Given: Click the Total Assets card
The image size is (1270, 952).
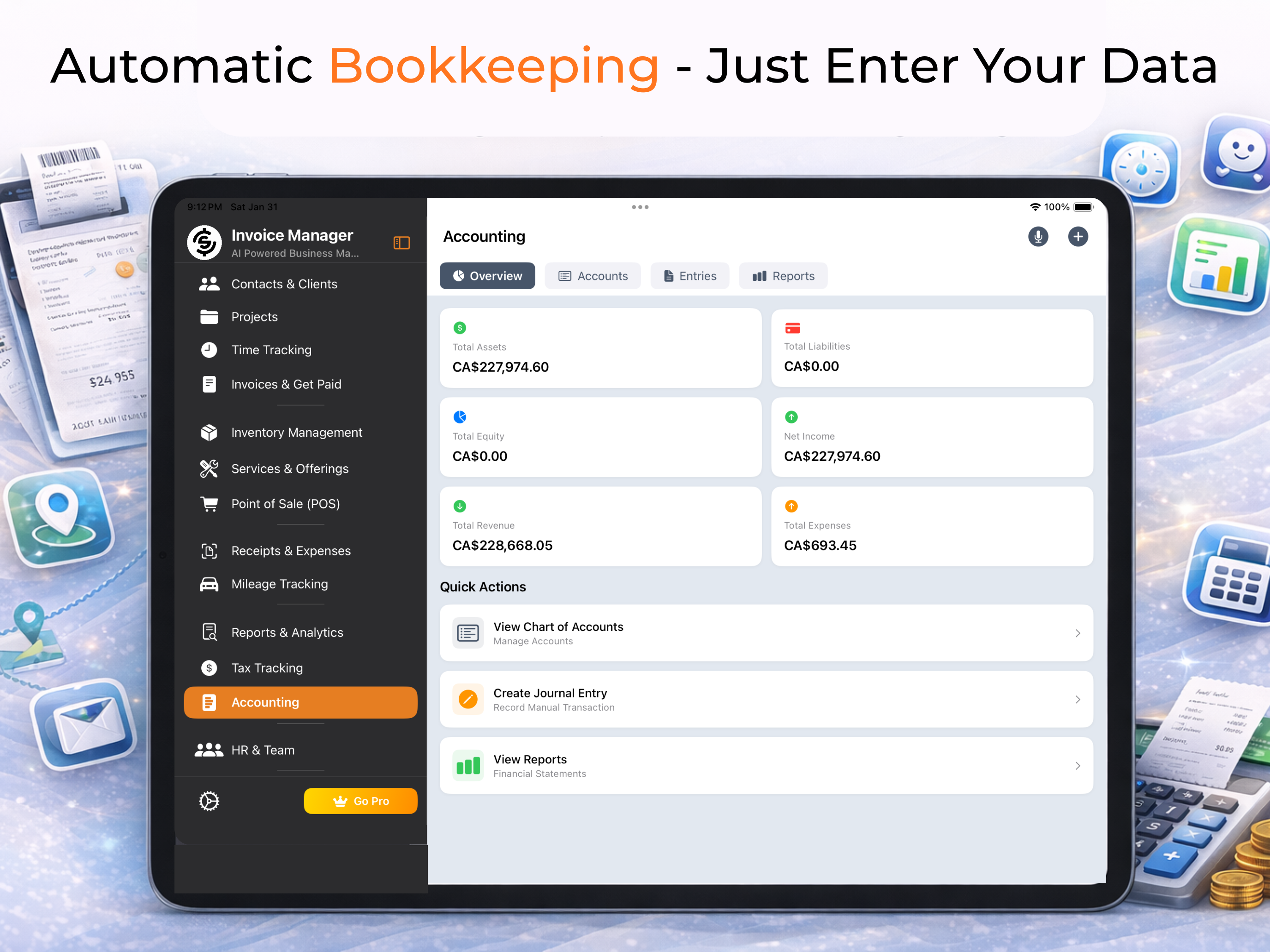Looking at the screenshot, I should point(600,348).
